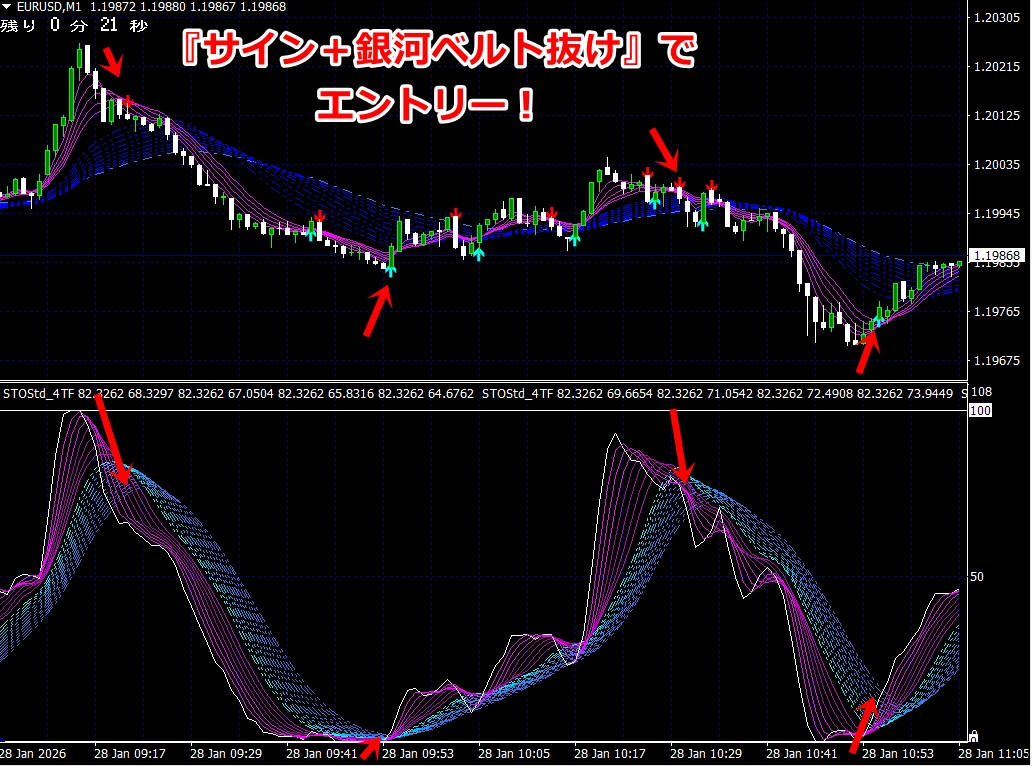
Task: Select the small red sell arrow near 09:41
Action: tap(320, 216)
